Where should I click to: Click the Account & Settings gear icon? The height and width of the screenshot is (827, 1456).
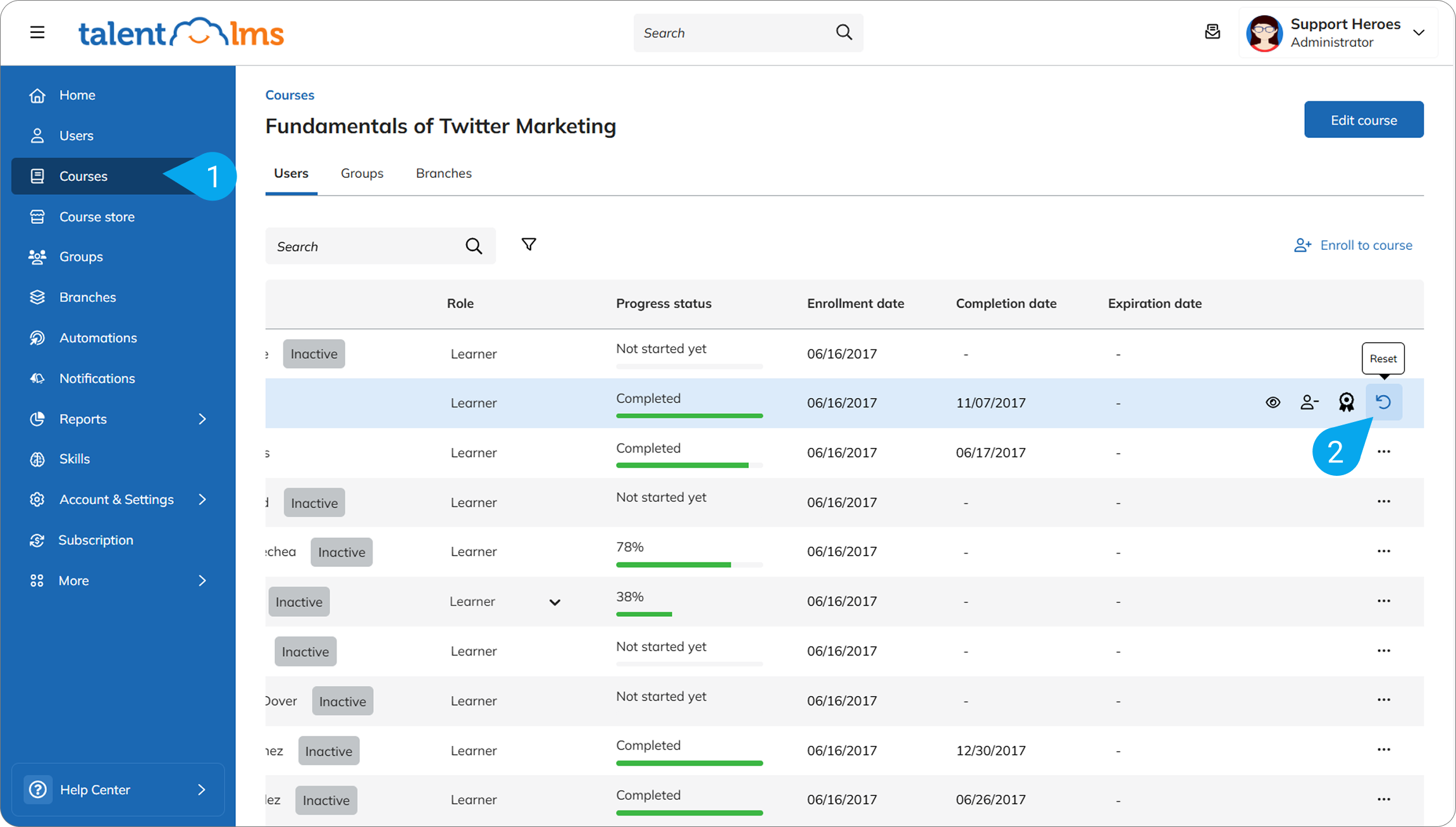click(37, 499)
